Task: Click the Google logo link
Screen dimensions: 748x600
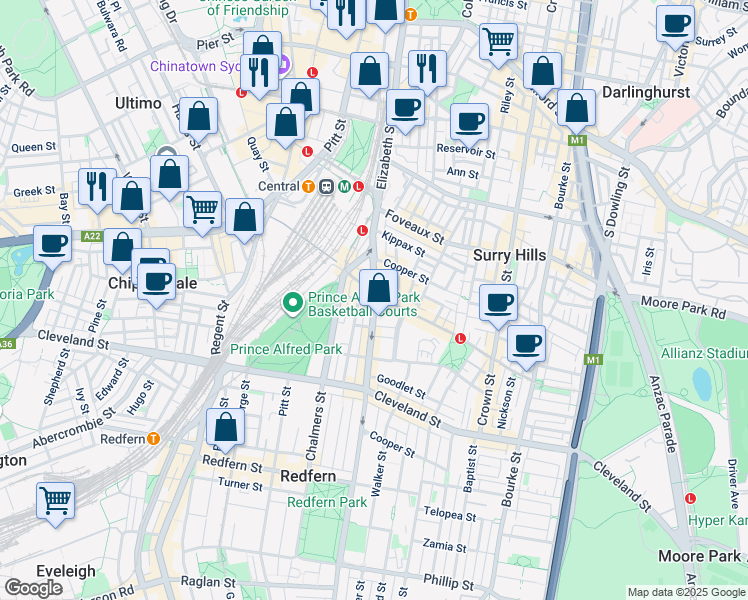Action: (34, 588)
